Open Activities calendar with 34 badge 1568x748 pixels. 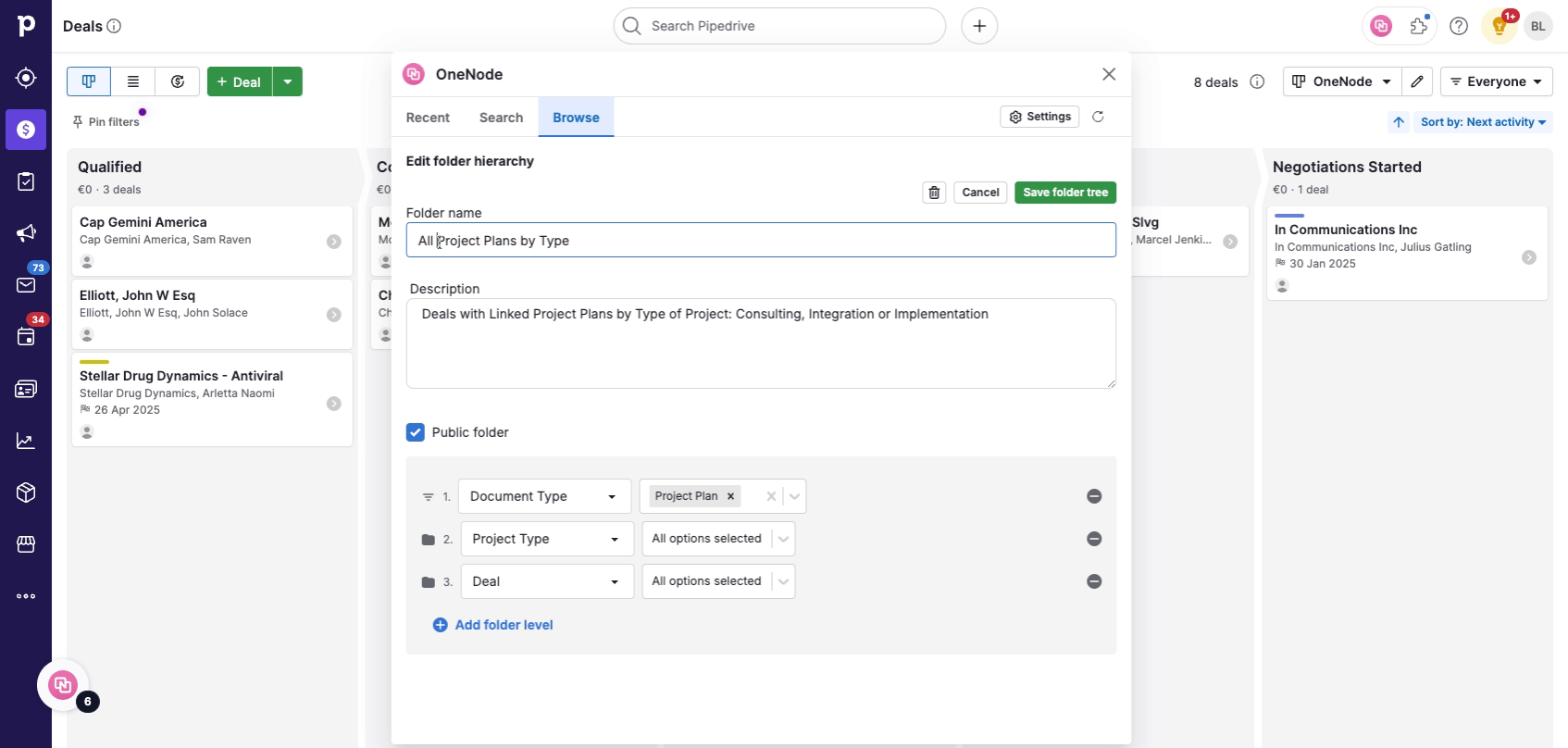coord(26,337)
